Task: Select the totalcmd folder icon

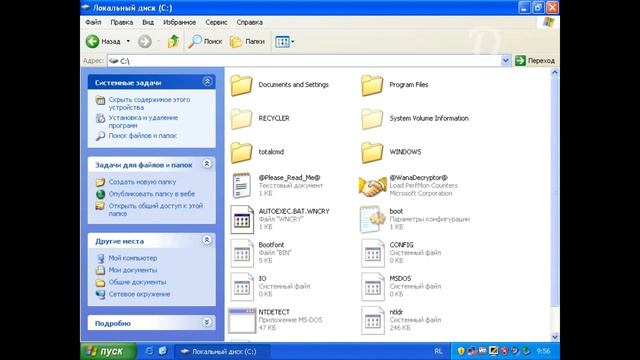Action: pos(241,152)
